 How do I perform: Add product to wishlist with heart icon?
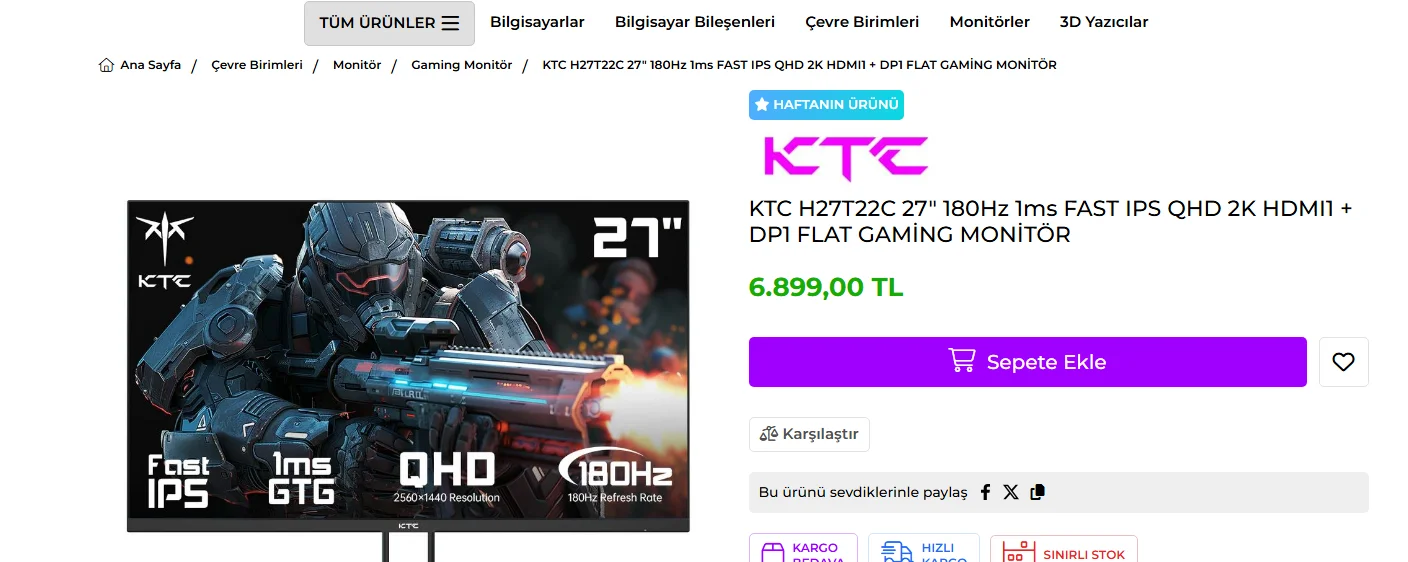click(x=1343, y=362)
